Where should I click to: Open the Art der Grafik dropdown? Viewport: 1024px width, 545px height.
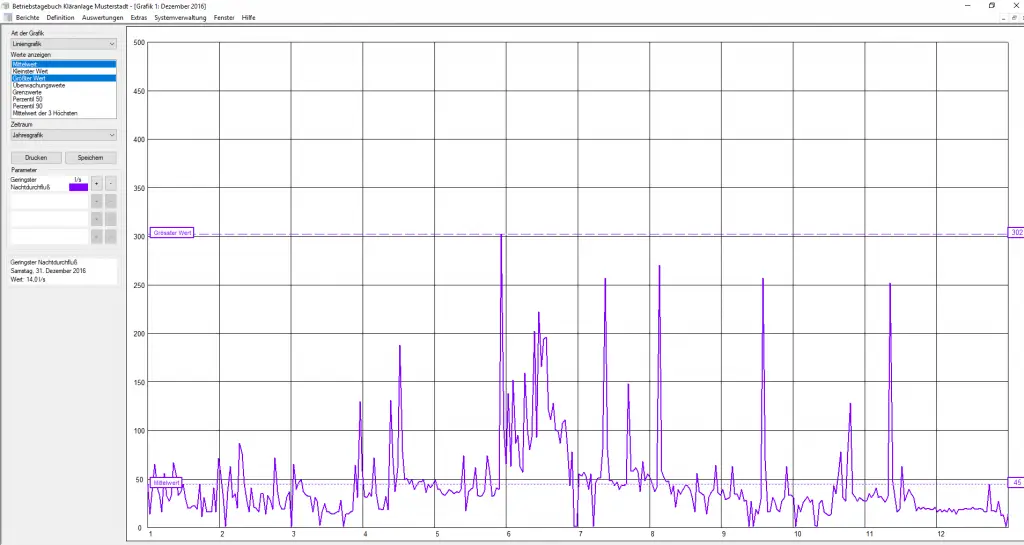click(63, 44)
